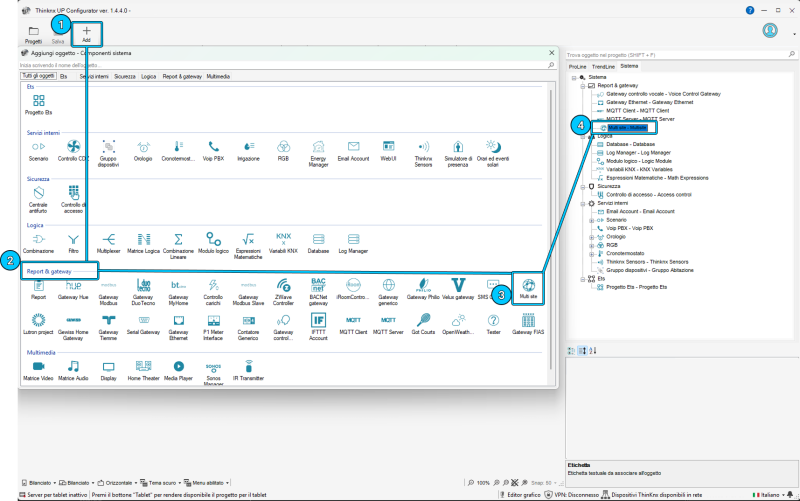
Task: Add the BACNet gateway object
Action: [x=318, y=291]
